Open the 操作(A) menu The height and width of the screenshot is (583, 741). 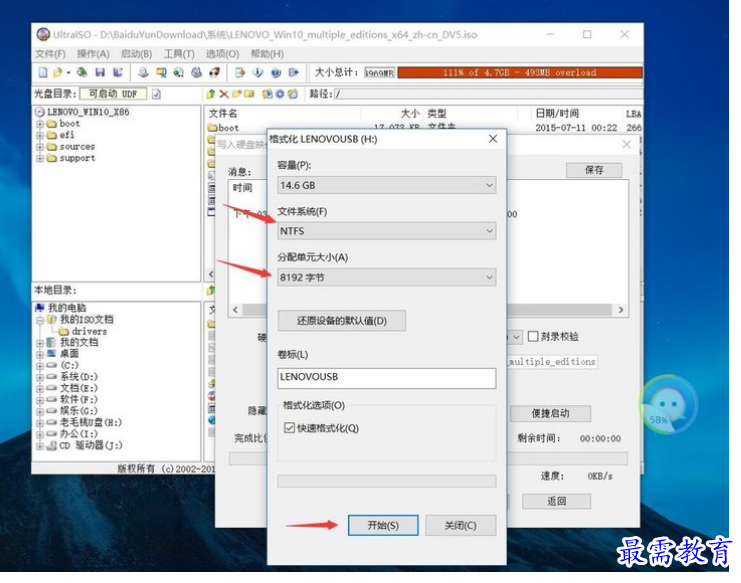[x=93, y=54]
